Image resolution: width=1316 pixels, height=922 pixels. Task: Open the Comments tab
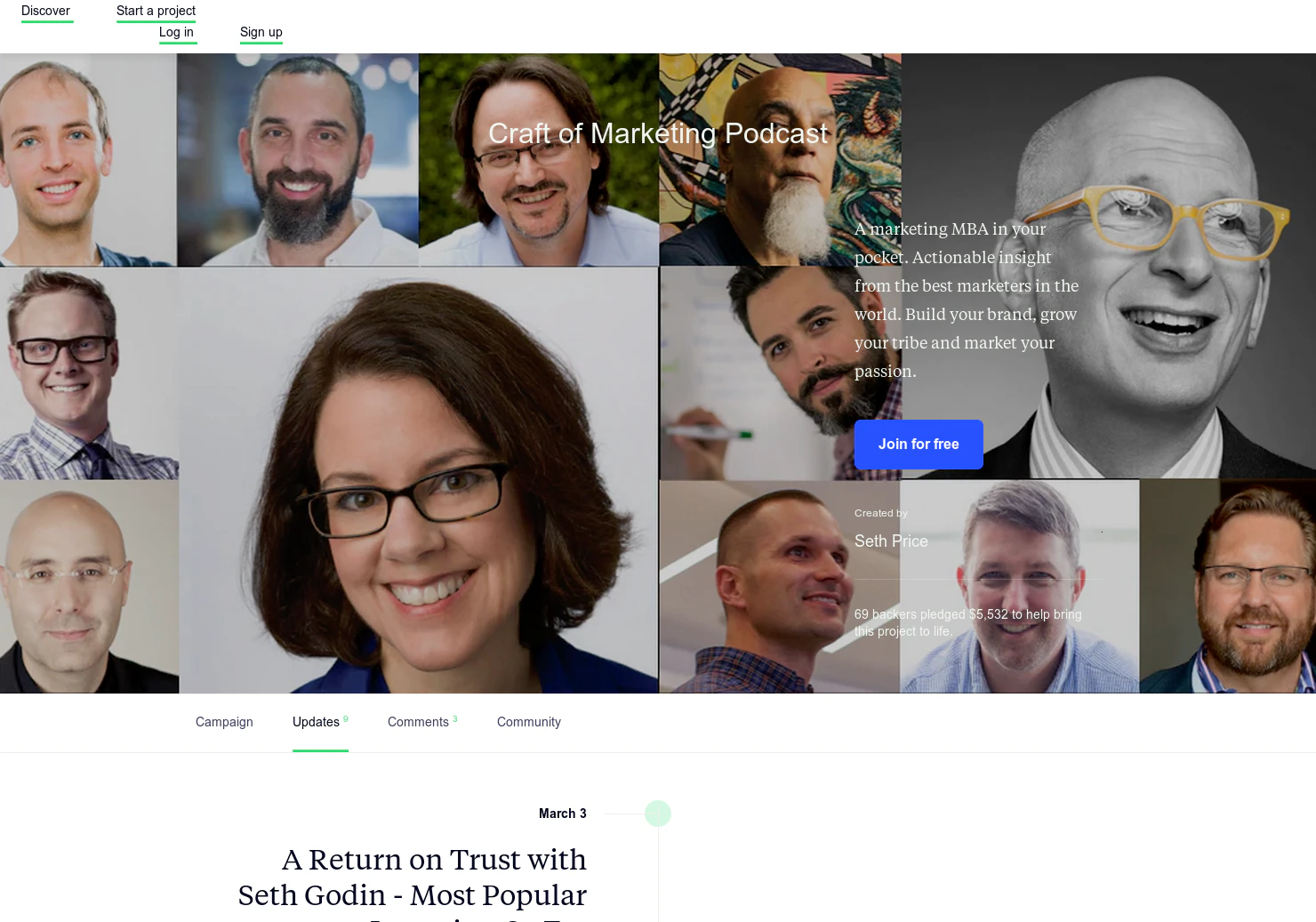[422, 722]
